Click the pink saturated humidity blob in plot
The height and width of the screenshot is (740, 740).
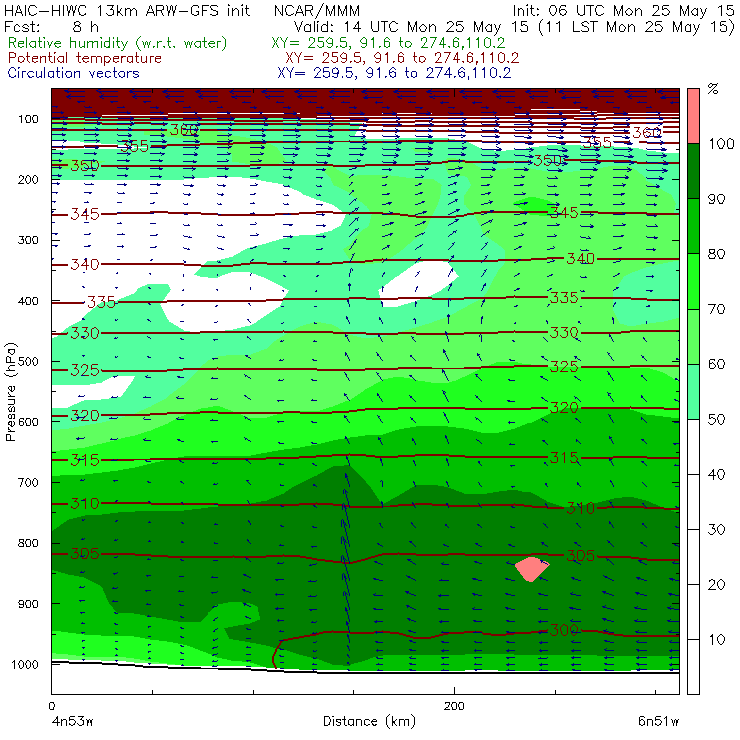pyautogui.click(x=531, y=569)
